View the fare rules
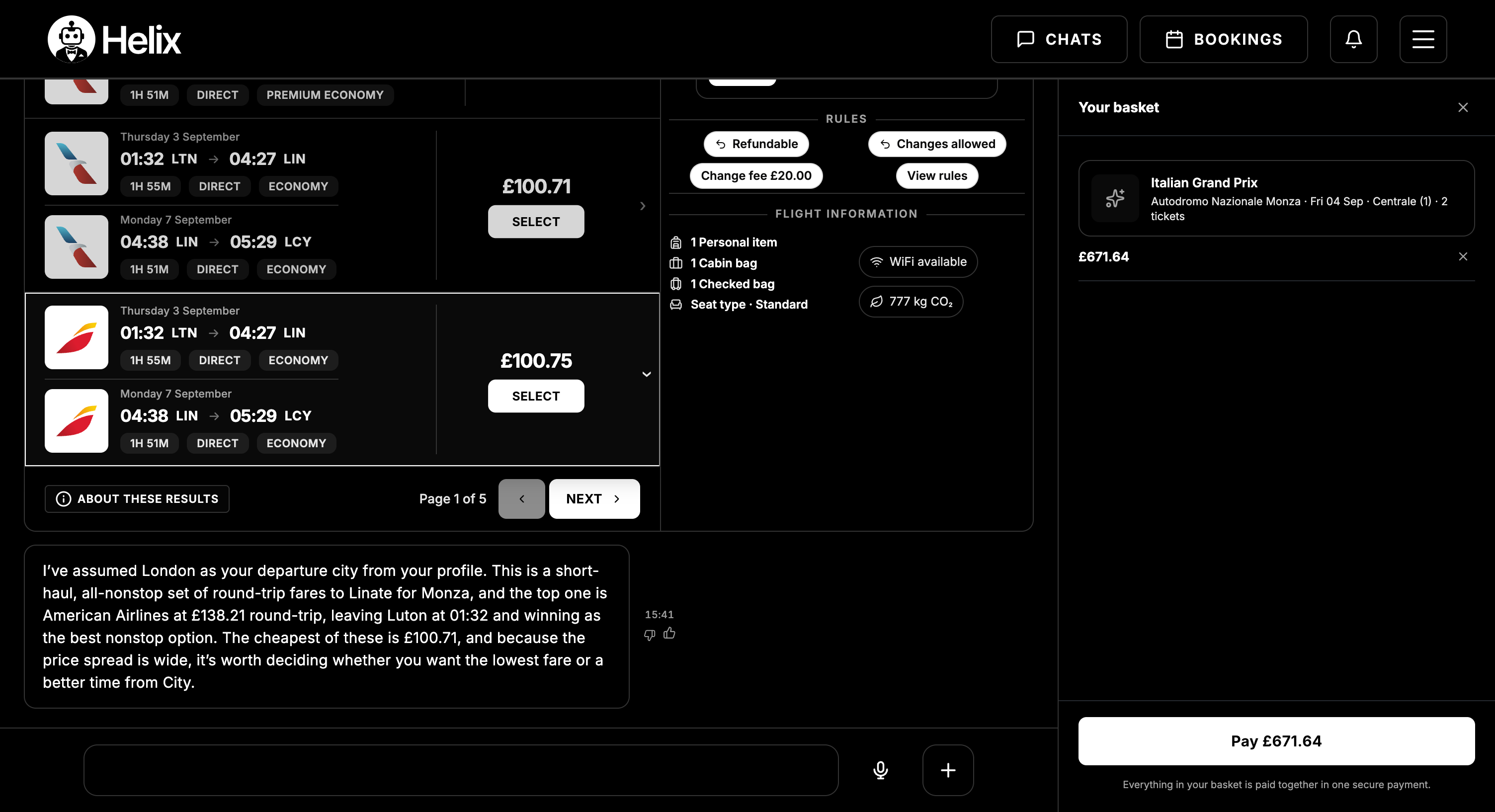Viewport: 1495px width, 812px height. point(937,176)
